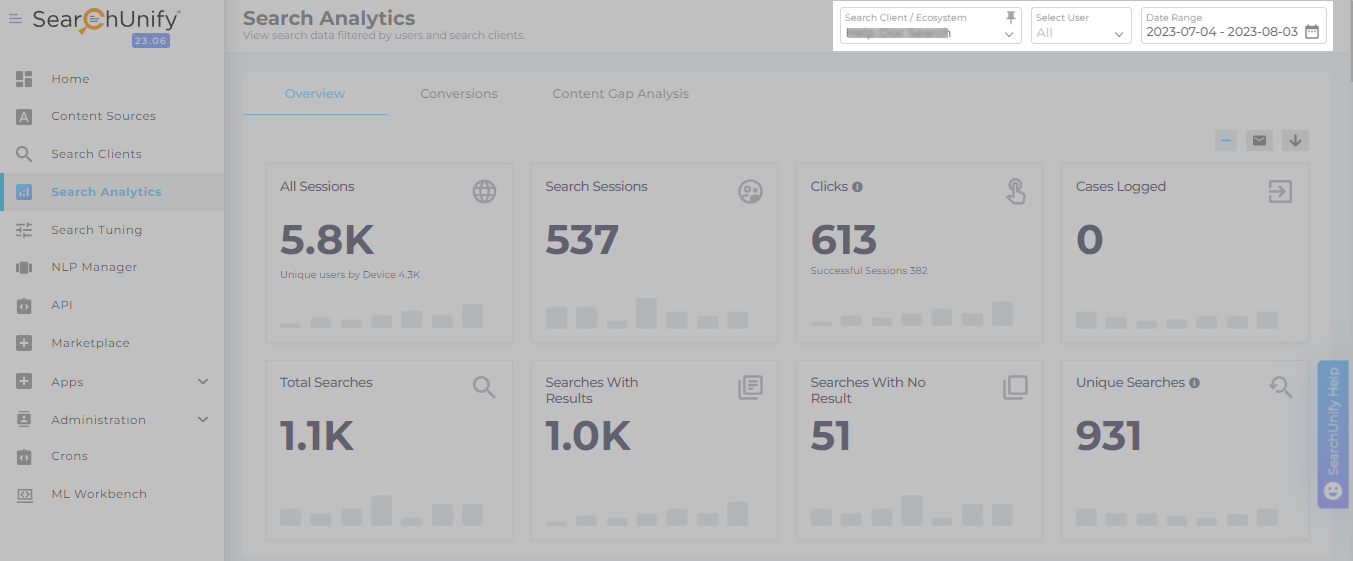This screenshot has width=1353, height=561.
Task: Click the info icon next to Clicks
Action: click(857, 187)
